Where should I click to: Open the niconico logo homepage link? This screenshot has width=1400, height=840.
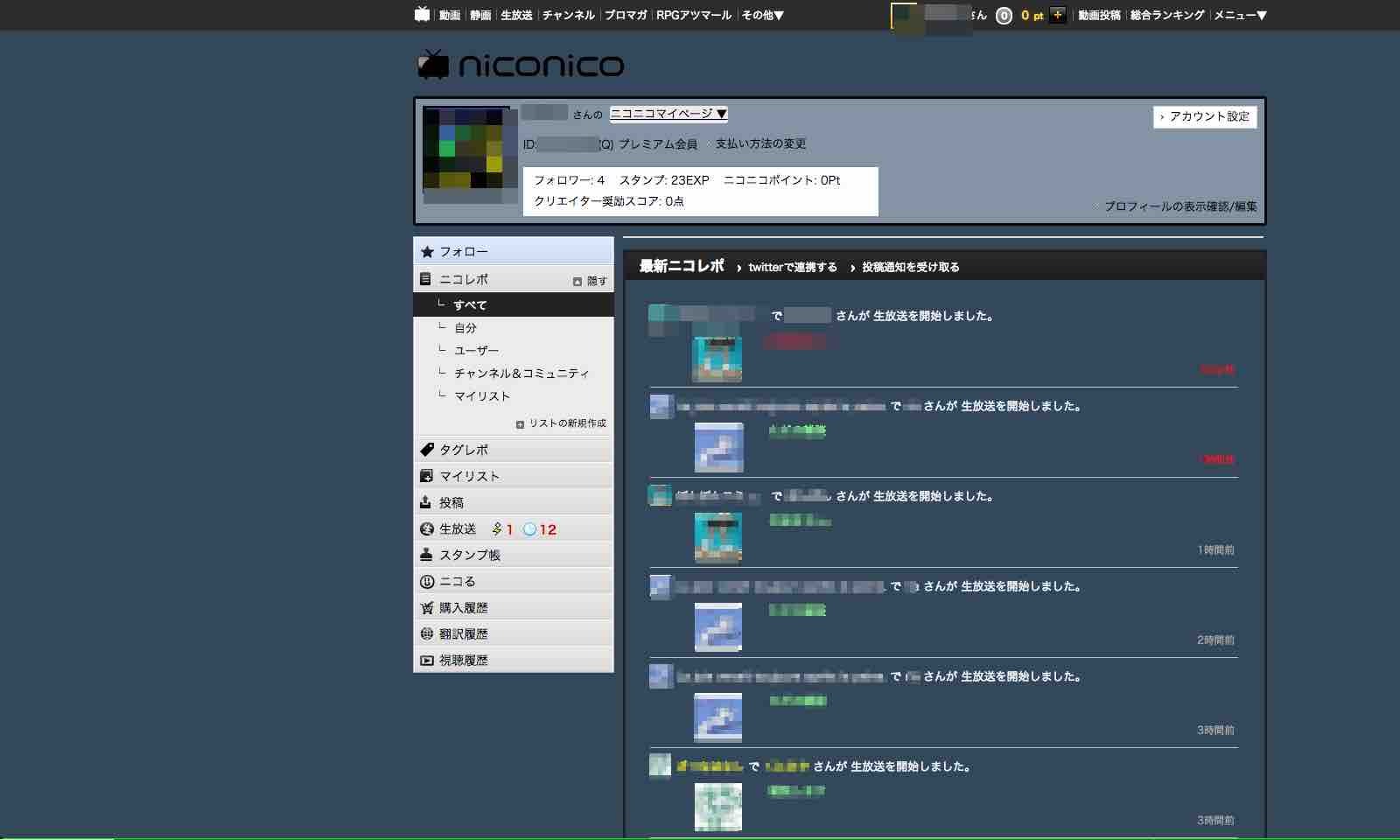tap(521, 65)
